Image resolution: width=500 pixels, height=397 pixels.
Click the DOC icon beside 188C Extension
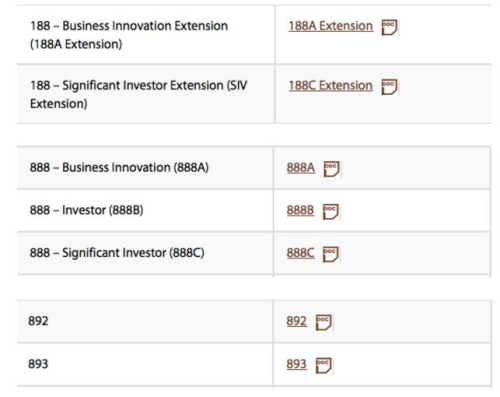click(x=389, y=87)
